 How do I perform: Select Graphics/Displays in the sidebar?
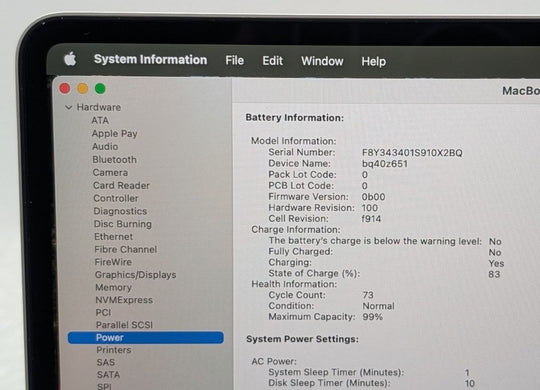point(136,275)
